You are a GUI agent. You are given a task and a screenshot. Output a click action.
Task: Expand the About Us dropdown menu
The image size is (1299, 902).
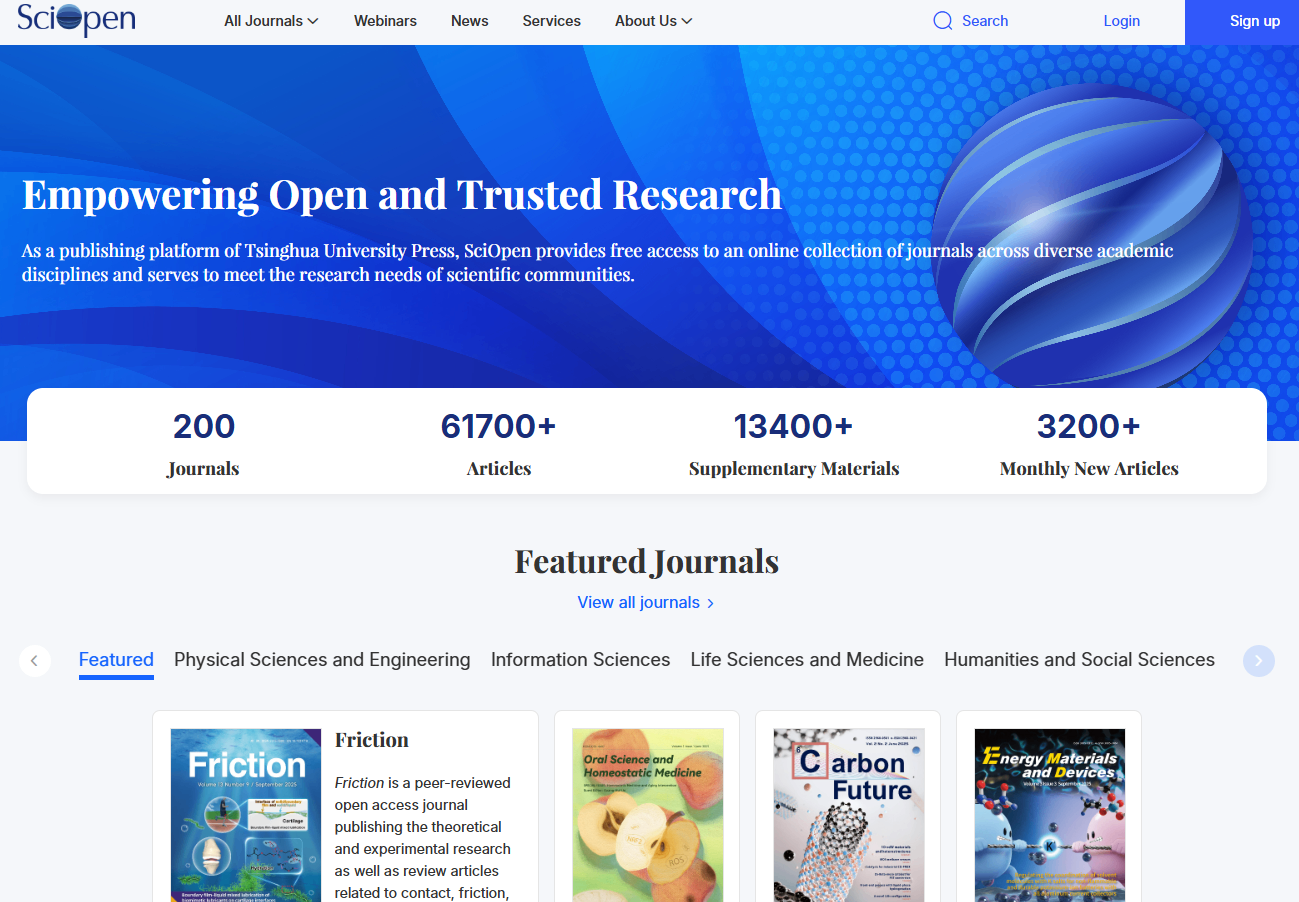point(653,21)
